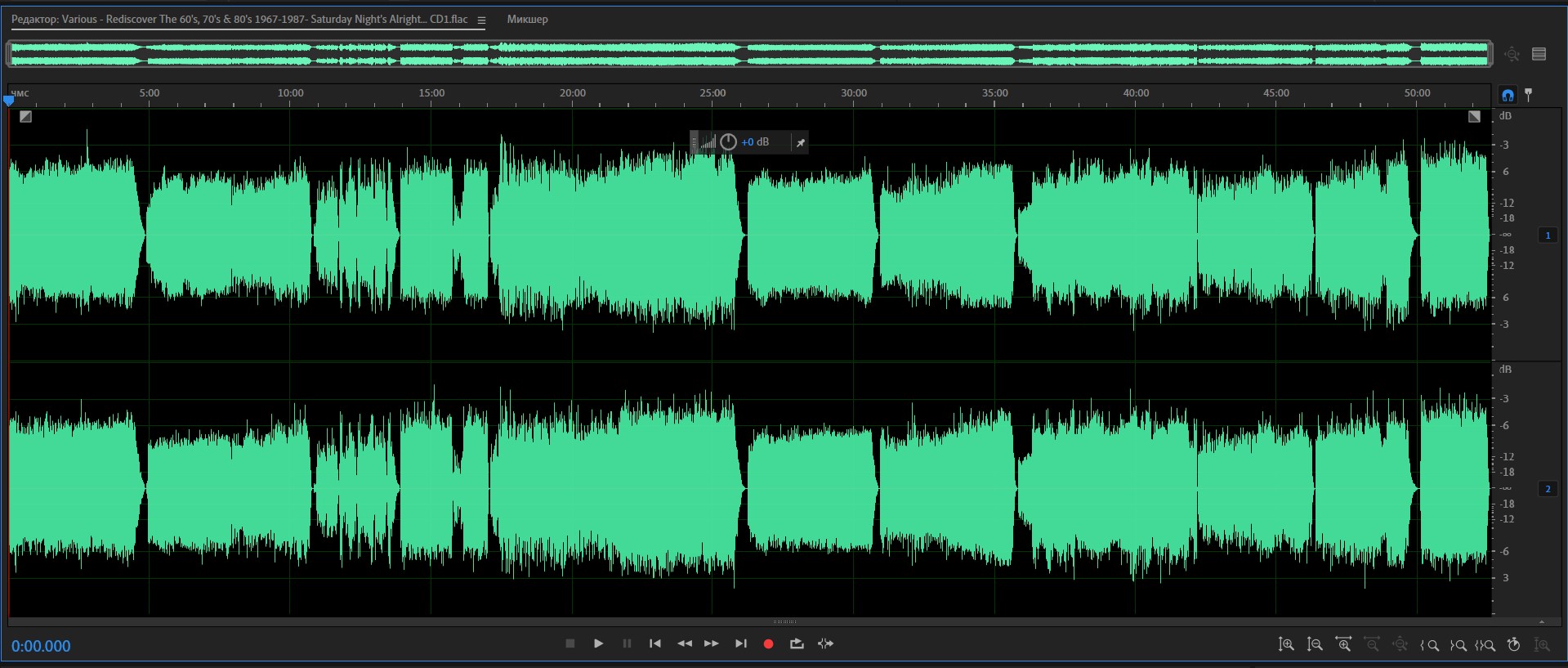Move playhead to previous marker
1568x668 pixels.
click(x=654, y=643)
